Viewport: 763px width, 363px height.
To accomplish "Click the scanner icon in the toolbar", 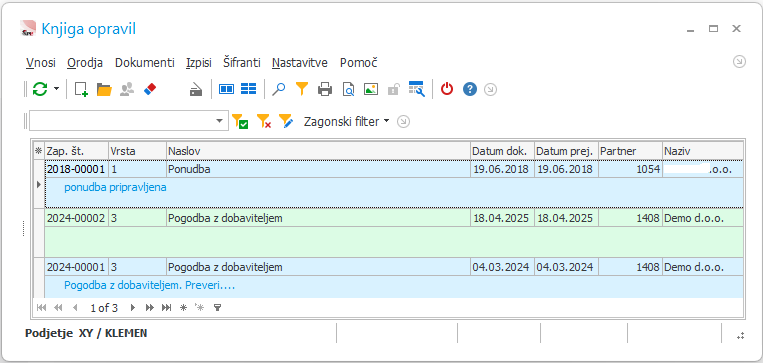I will [196, 90].
